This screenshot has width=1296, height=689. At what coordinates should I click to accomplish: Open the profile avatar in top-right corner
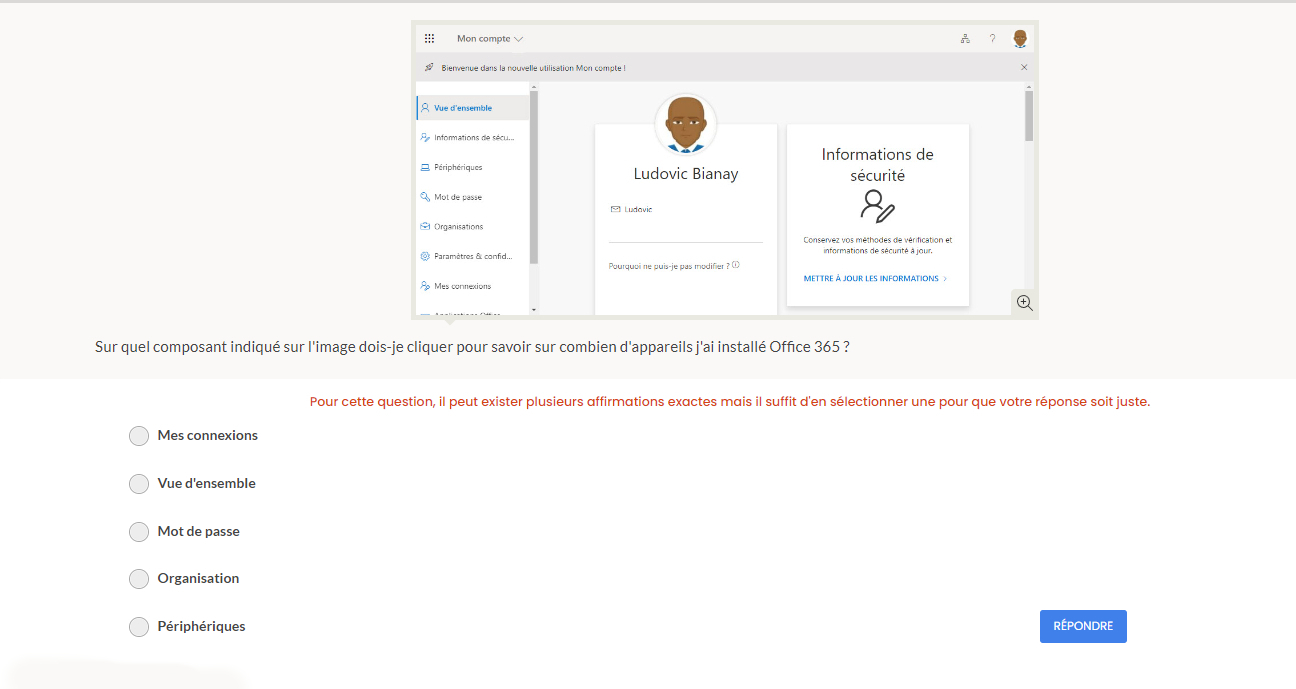(1020, 39)
